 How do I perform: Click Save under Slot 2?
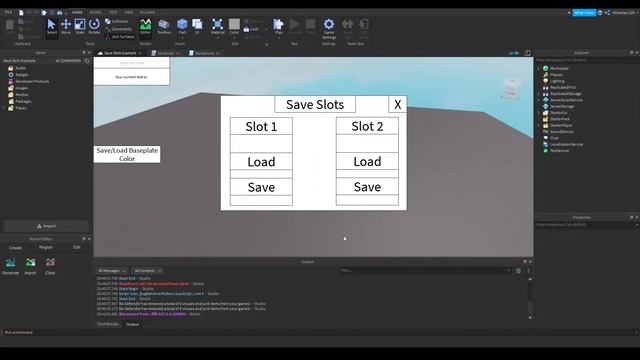click(x=367, y=187)
